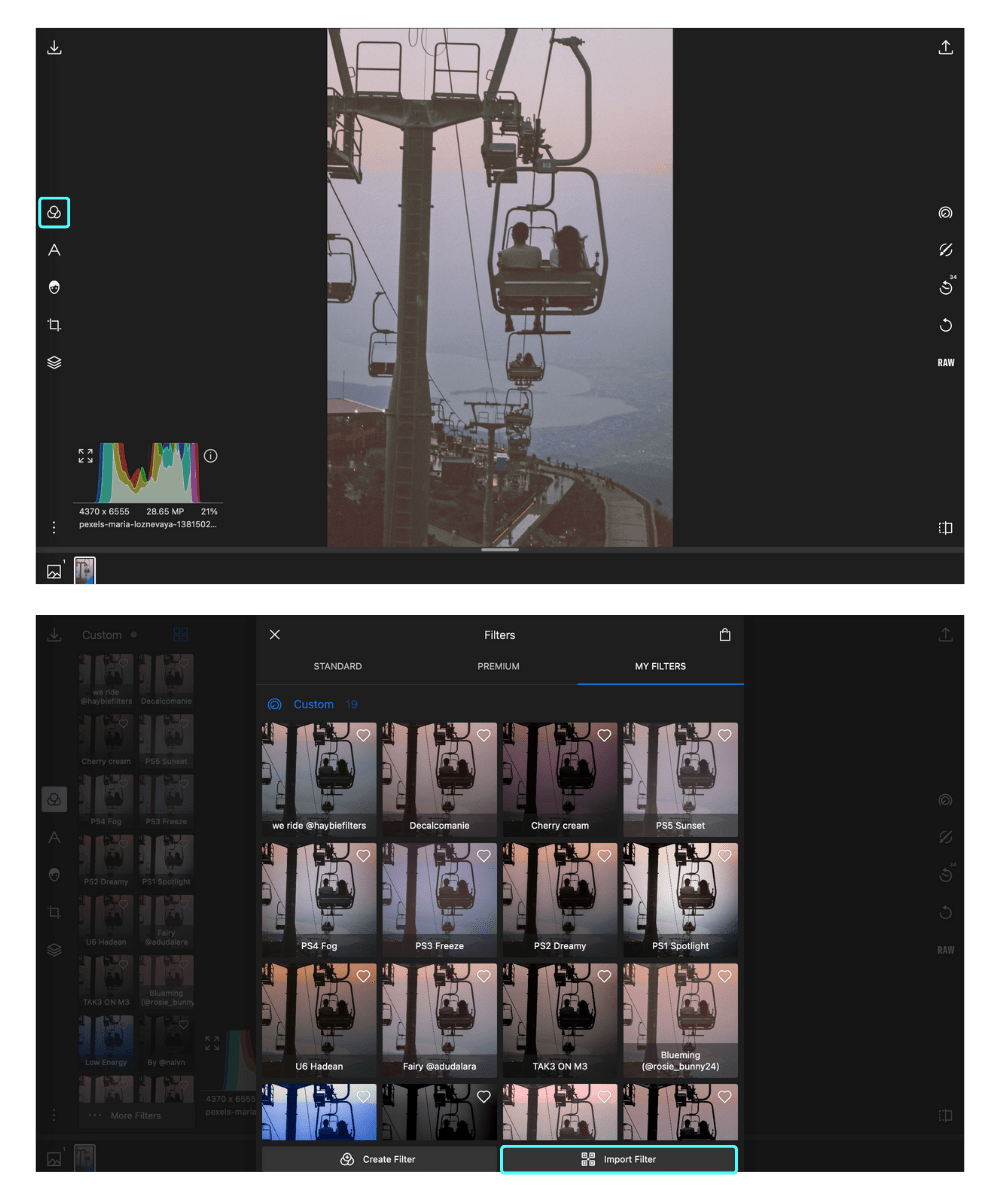Toggle the heart on PS3 Freeze filter
This screenshot has width=1000, height=1200.
click(484, 856)
